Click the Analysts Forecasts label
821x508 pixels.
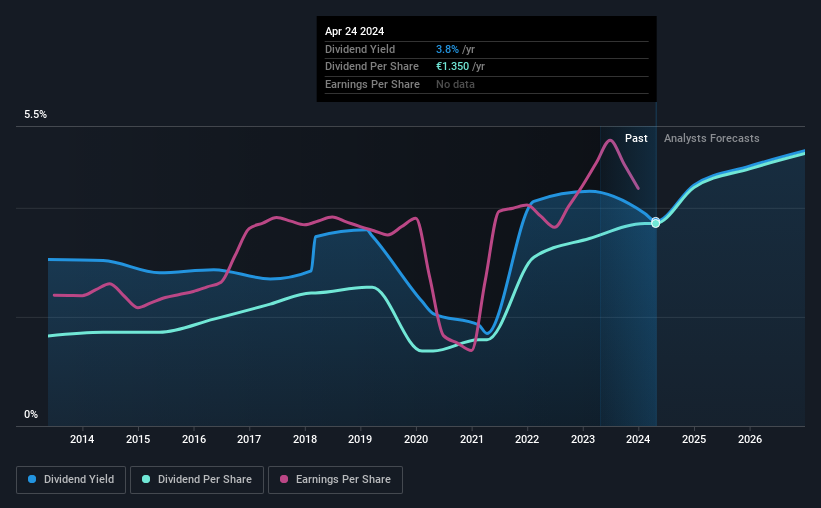point(712,138)
